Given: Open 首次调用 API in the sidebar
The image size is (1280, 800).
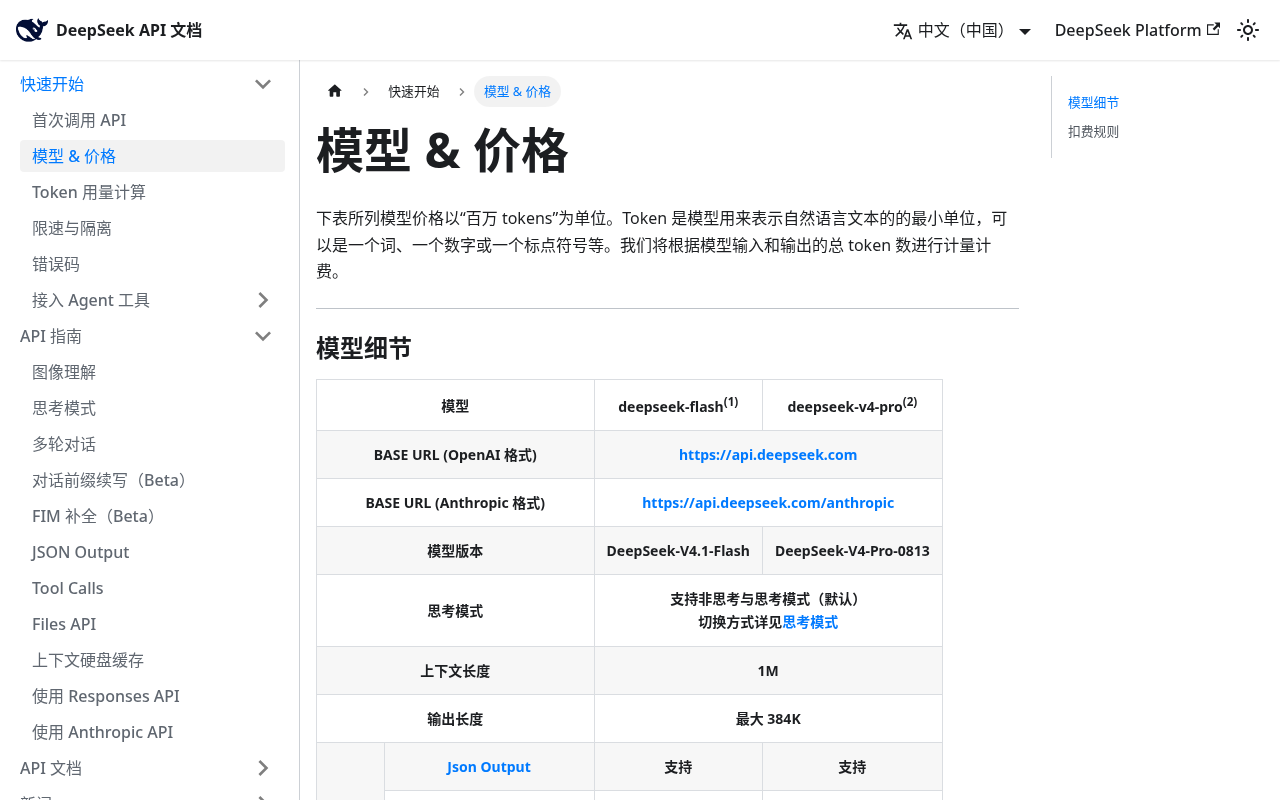Looking at the screenshot, I should (152, 120).
